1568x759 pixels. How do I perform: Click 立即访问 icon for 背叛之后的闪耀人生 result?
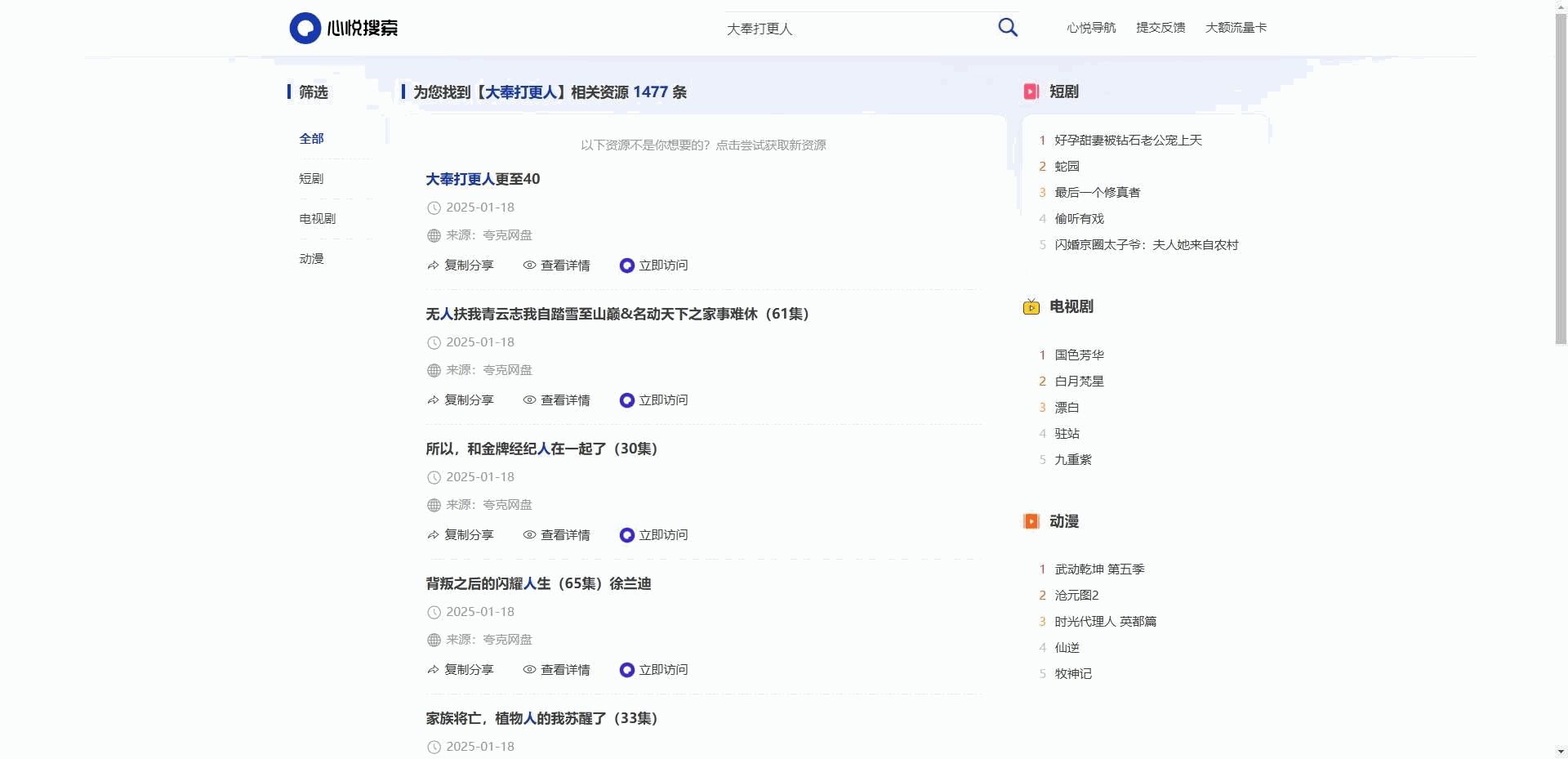coord(626,670)
